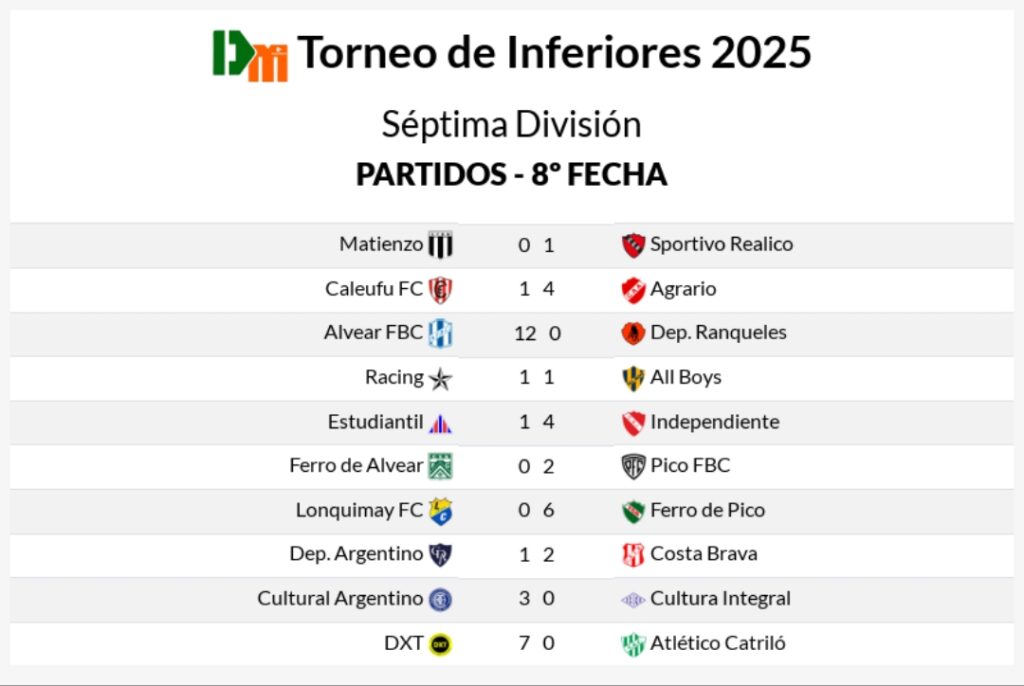Screen dimensions: 1024x686
Task: Select the Alvear FBC club badge
Action: coord(440,333)
